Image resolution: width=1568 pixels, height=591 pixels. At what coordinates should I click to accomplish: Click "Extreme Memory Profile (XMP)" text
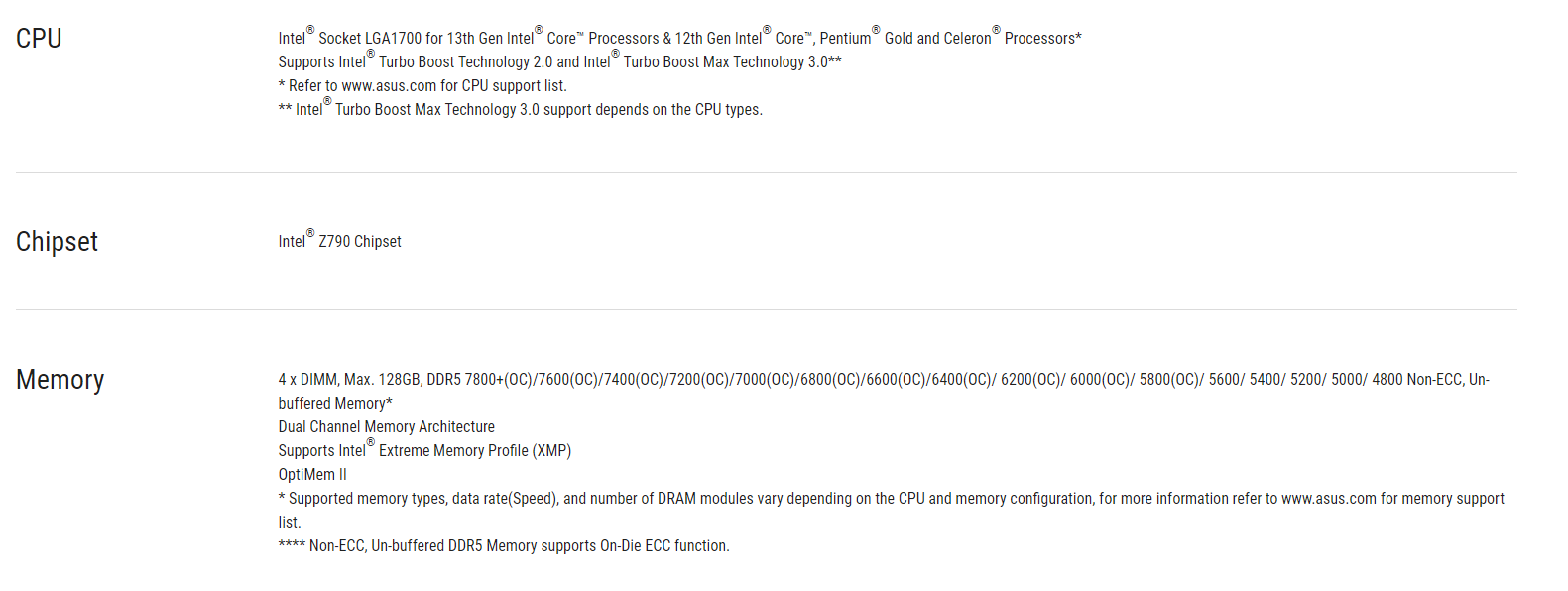pyautogui.click(x=474, y=451)
